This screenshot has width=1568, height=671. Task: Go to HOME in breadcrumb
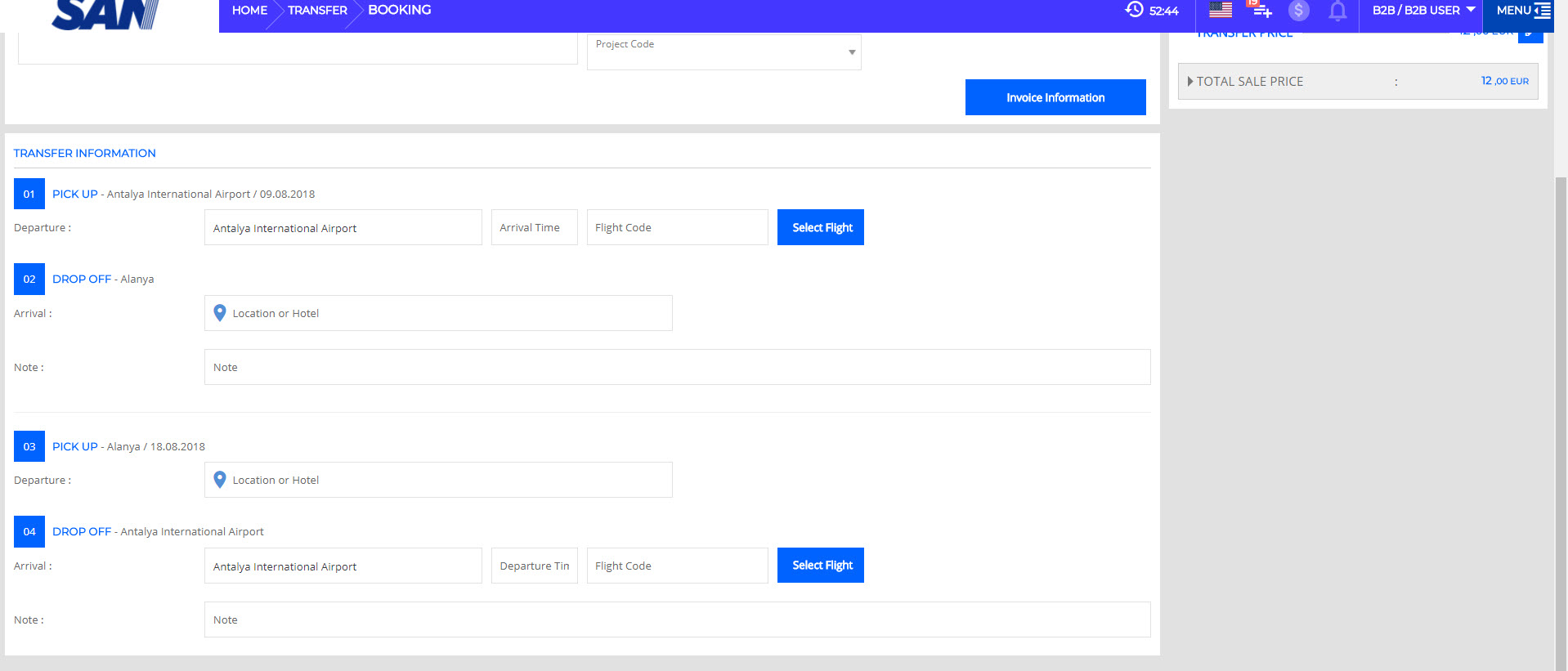249,11
